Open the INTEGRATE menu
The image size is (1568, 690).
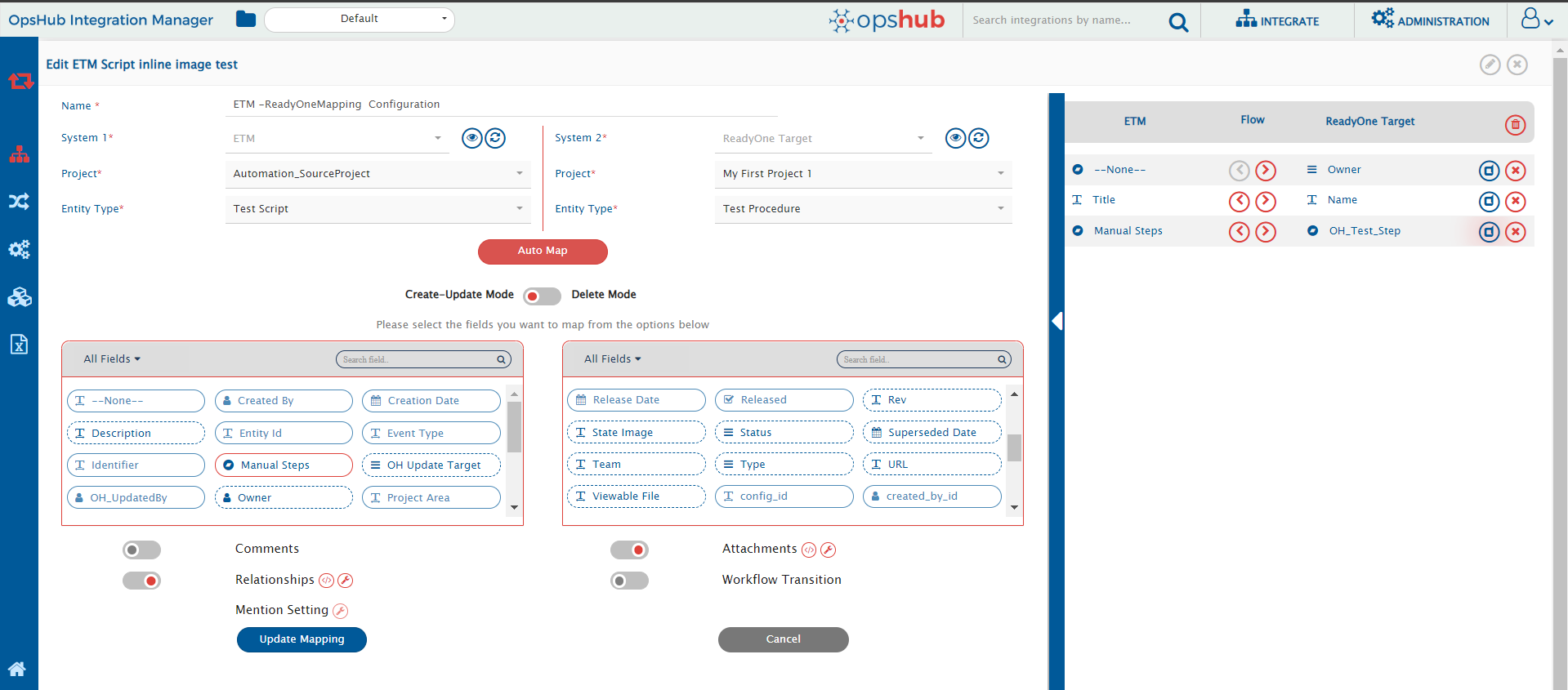1277,20
